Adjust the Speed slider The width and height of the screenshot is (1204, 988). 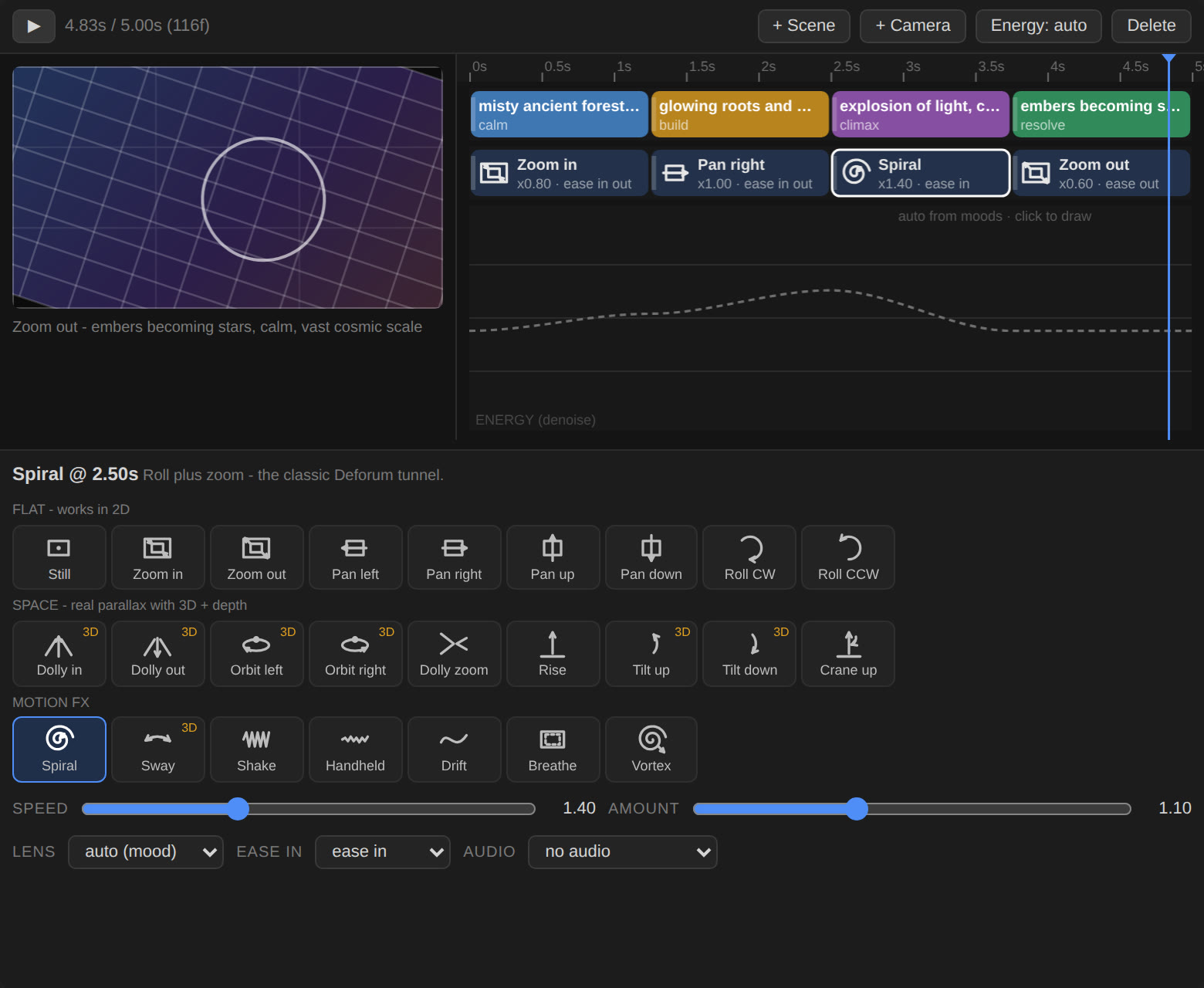tap(309, 808)
